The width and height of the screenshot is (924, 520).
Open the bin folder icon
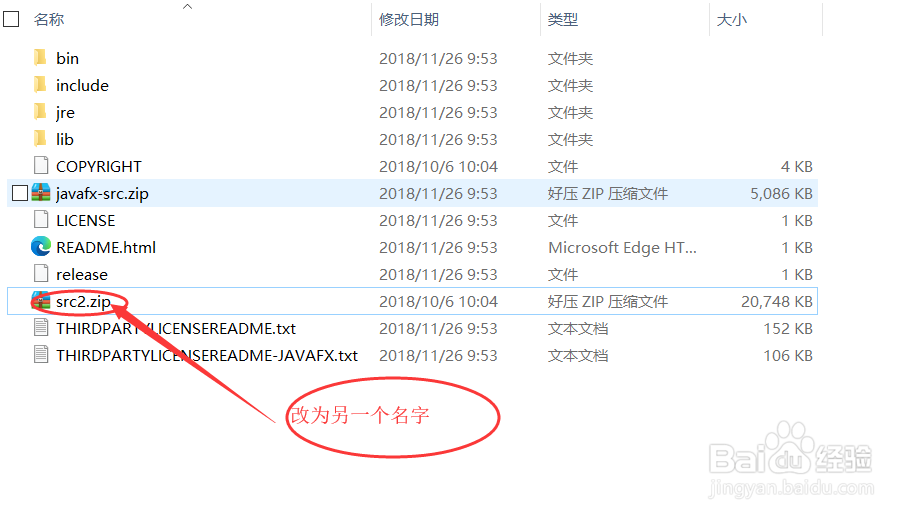click(x=40, y=58)
